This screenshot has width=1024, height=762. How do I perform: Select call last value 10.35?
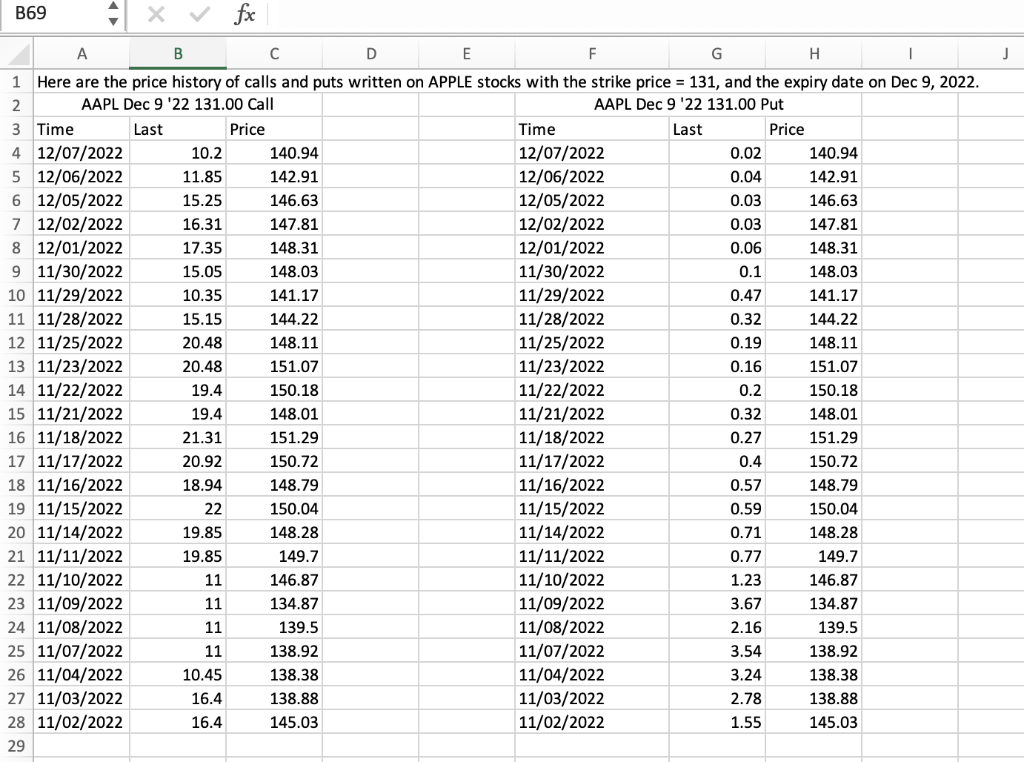[178, 295]
